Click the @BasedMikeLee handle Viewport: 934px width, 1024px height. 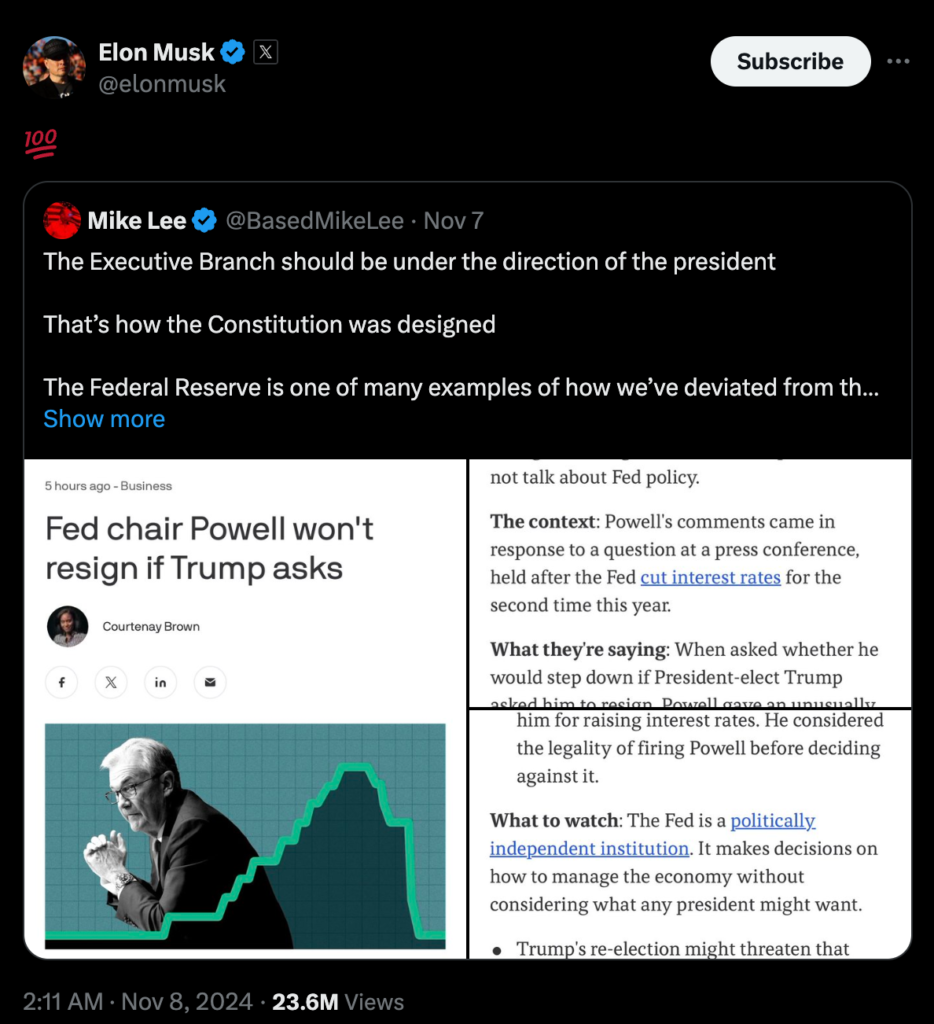tap(314, 221)
